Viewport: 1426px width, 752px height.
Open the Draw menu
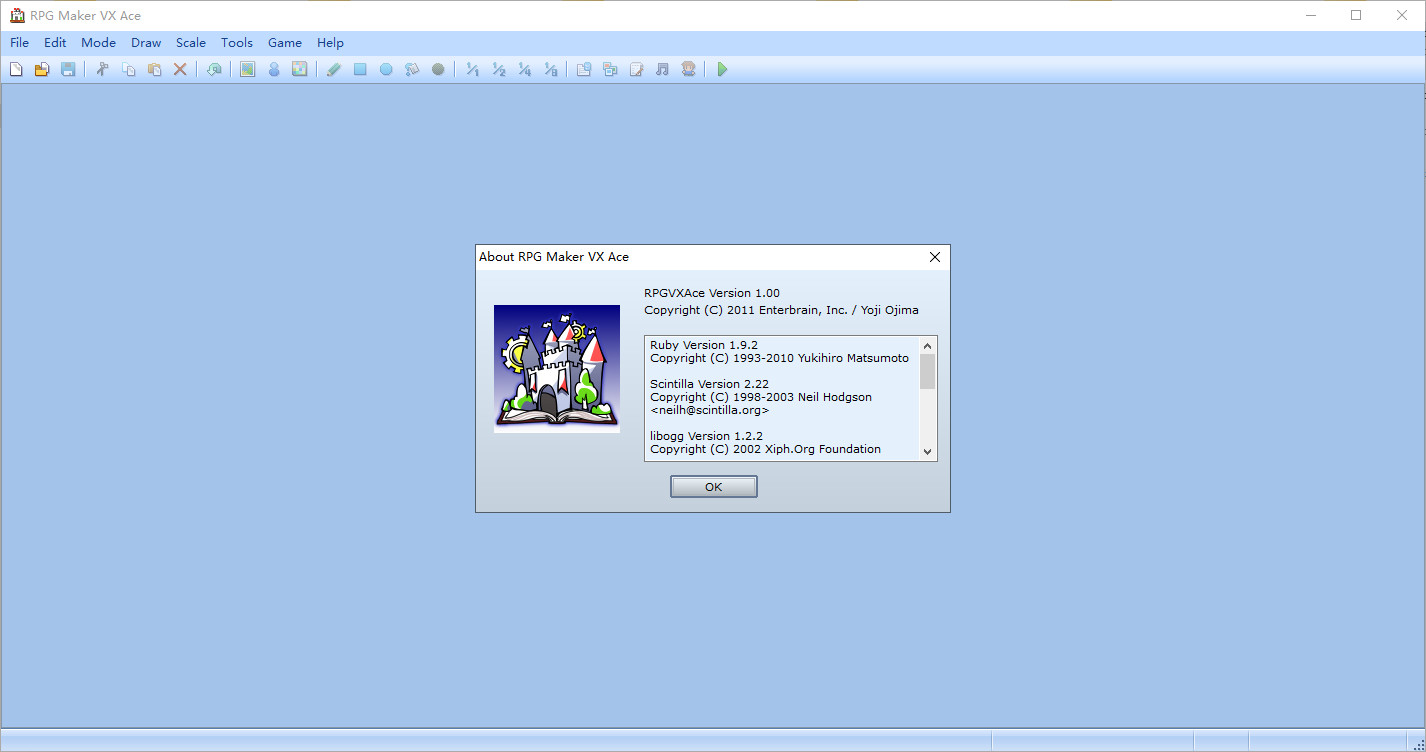point(146,43)
